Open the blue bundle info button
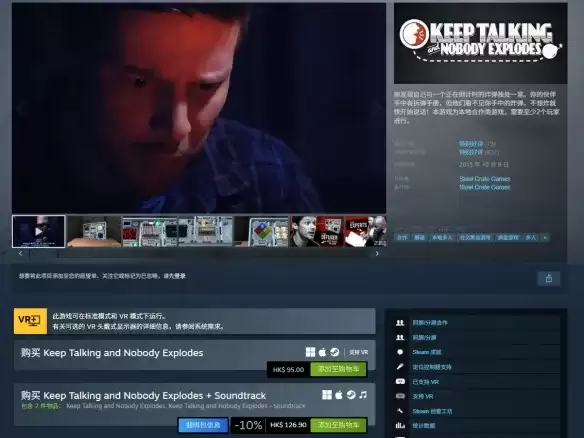Image resolution: width=584 pixels, height=438 pixels. (203, 425)
